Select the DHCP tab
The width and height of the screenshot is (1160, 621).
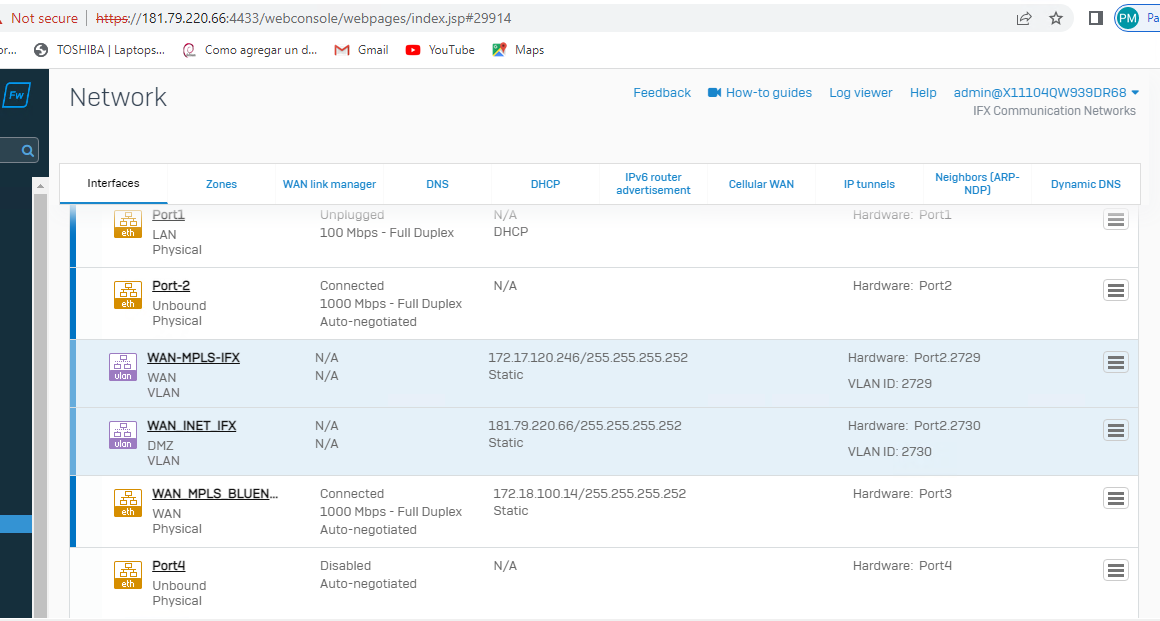point(545,184)
